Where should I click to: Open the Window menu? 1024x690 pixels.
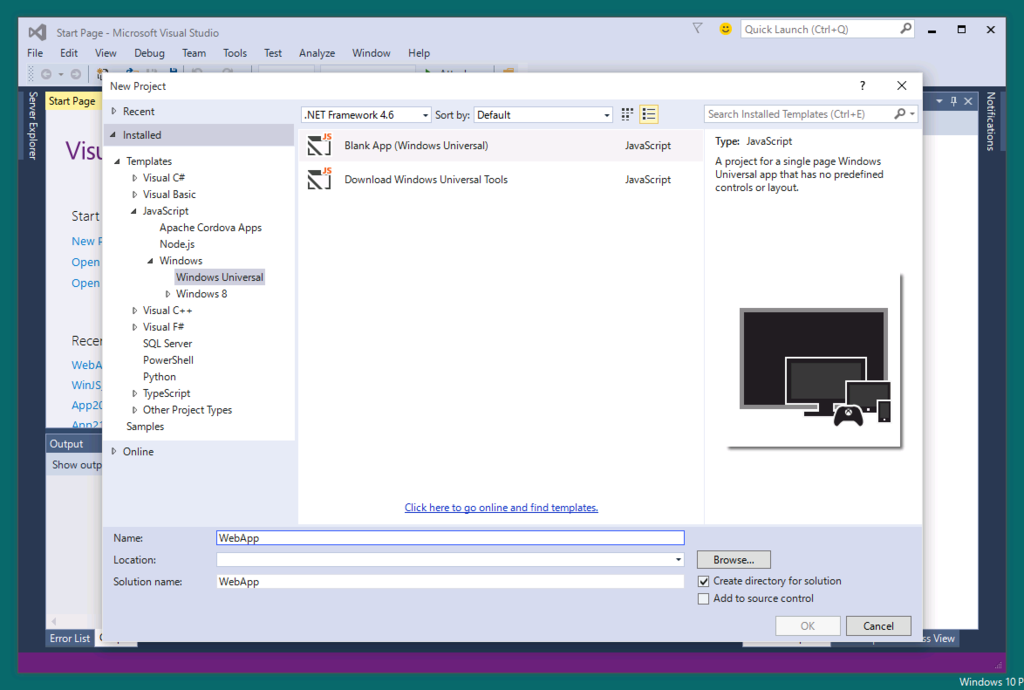click(371, 53)
